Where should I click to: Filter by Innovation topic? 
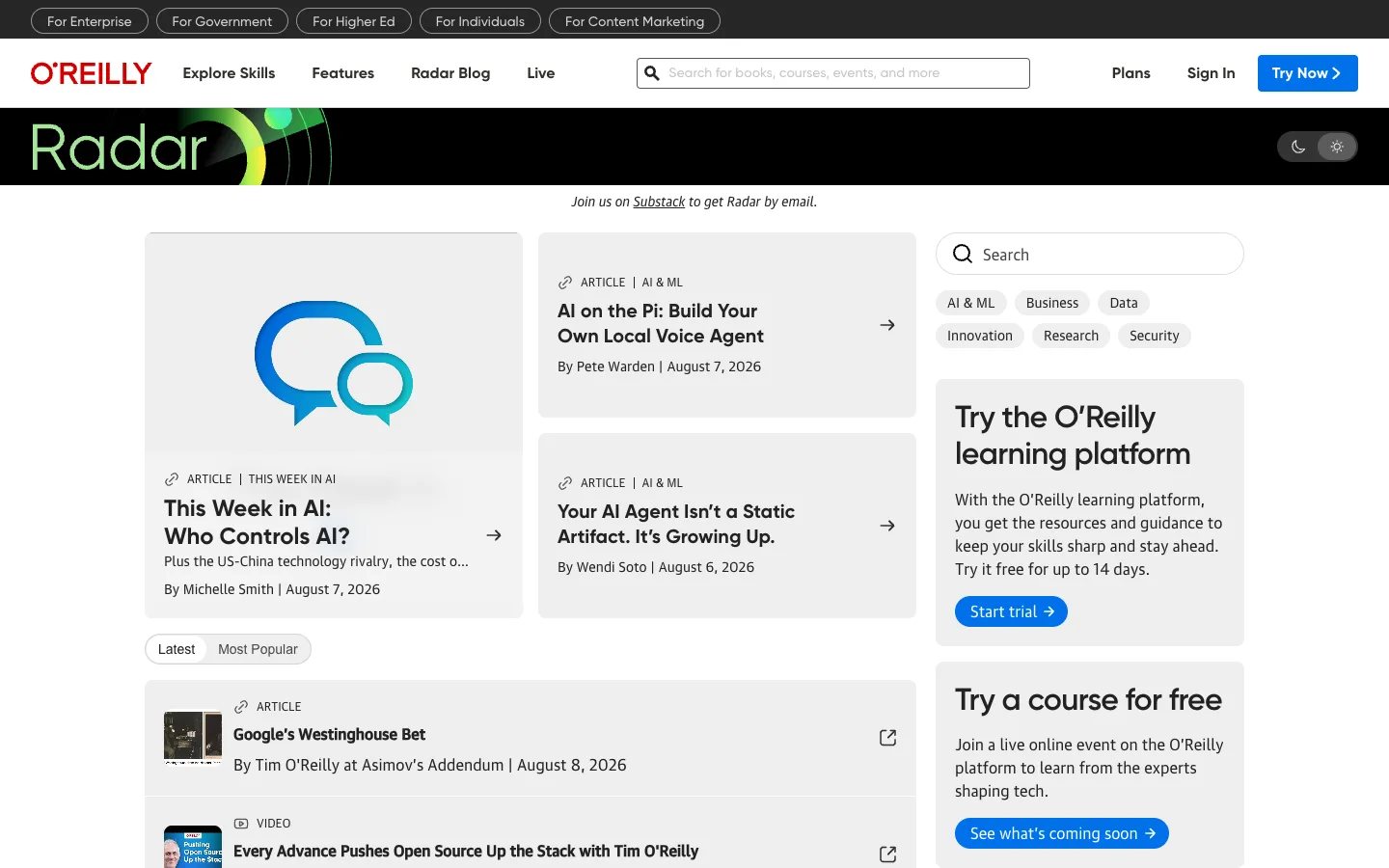pyautogui.click(x=980, y=336)
